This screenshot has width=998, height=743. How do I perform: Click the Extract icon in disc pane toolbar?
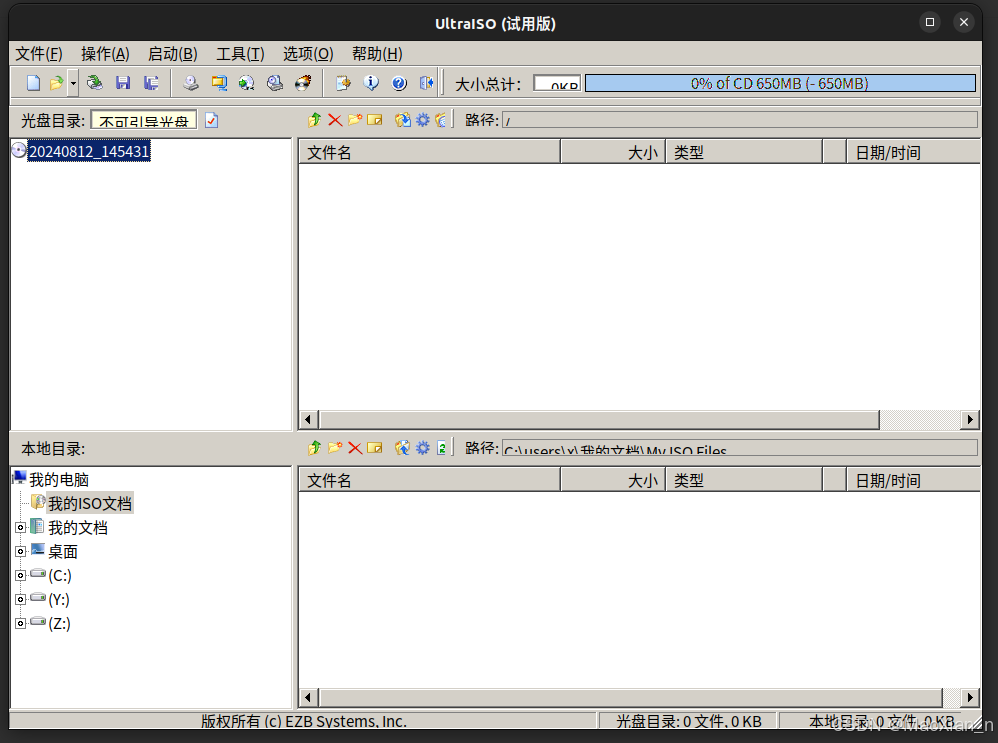(402, 120)
